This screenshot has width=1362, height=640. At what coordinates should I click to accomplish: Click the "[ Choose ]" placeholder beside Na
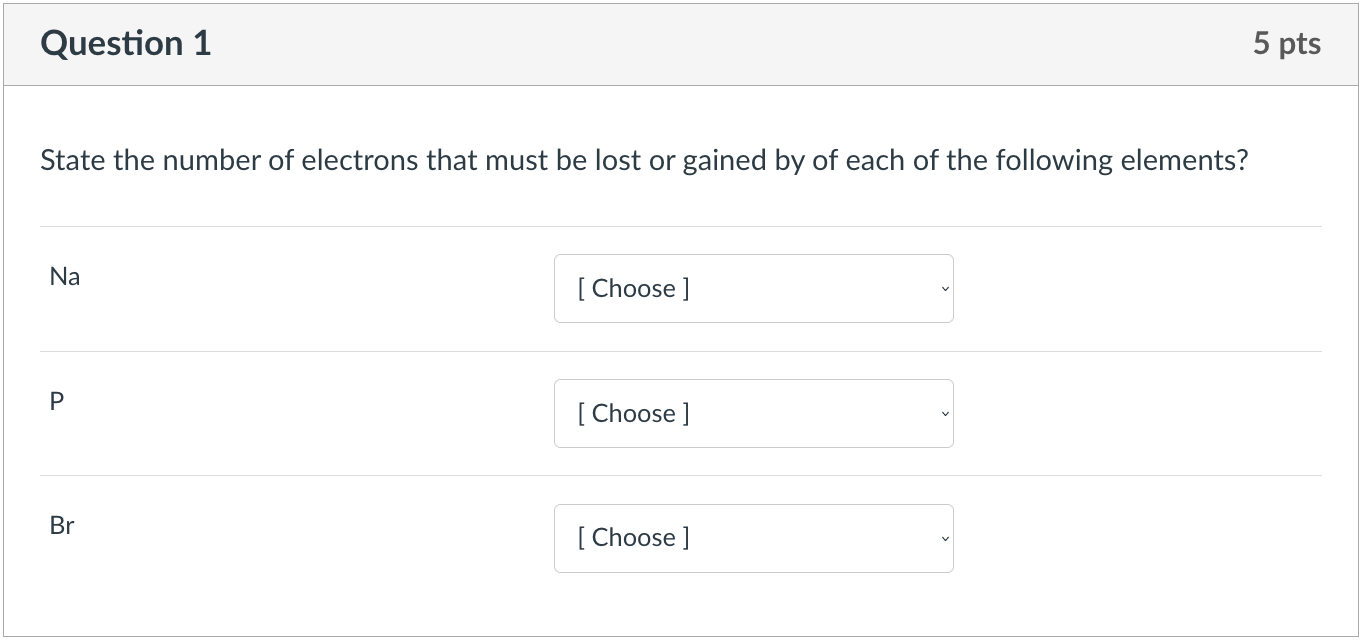(x=633, y=288)
